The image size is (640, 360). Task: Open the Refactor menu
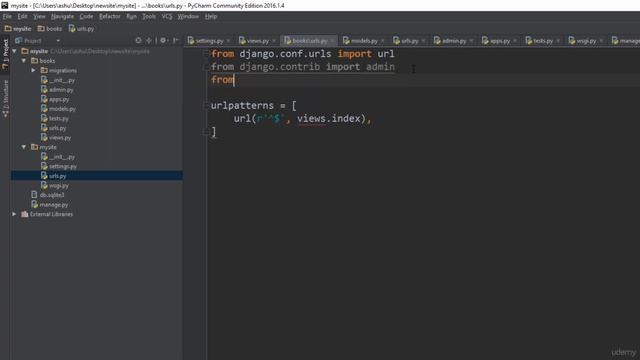(110, 16)
